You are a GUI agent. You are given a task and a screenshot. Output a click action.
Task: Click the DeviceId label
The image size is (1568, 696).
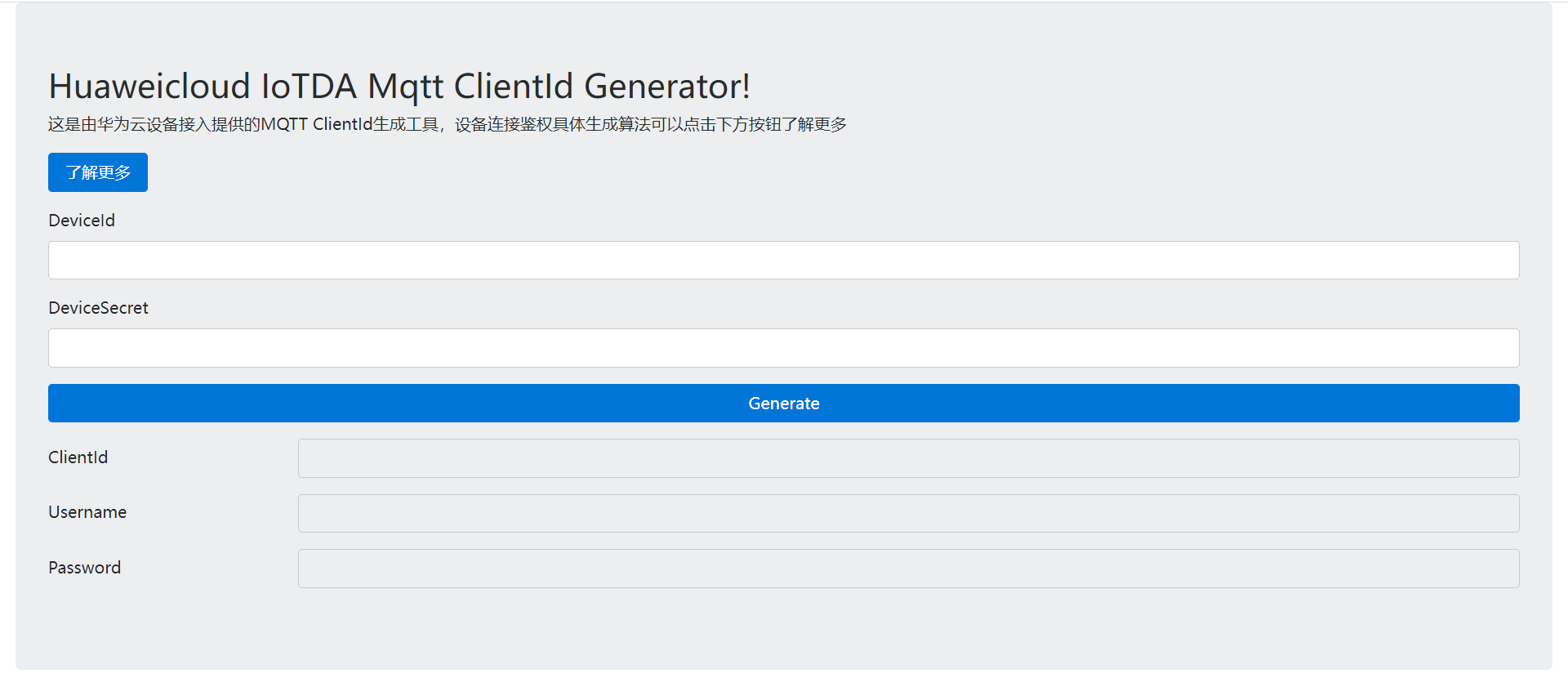click(82, 221)
